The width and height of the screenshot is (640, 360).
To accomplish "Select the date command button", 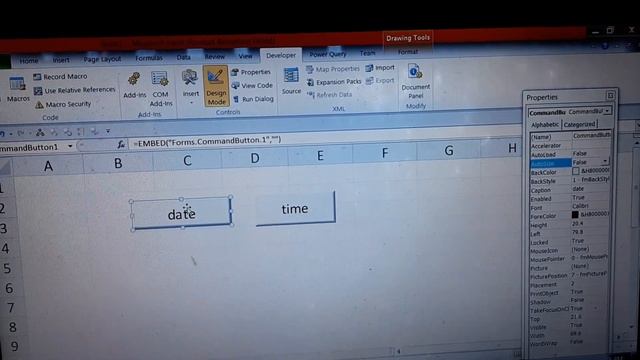I will tap(182, 213).
